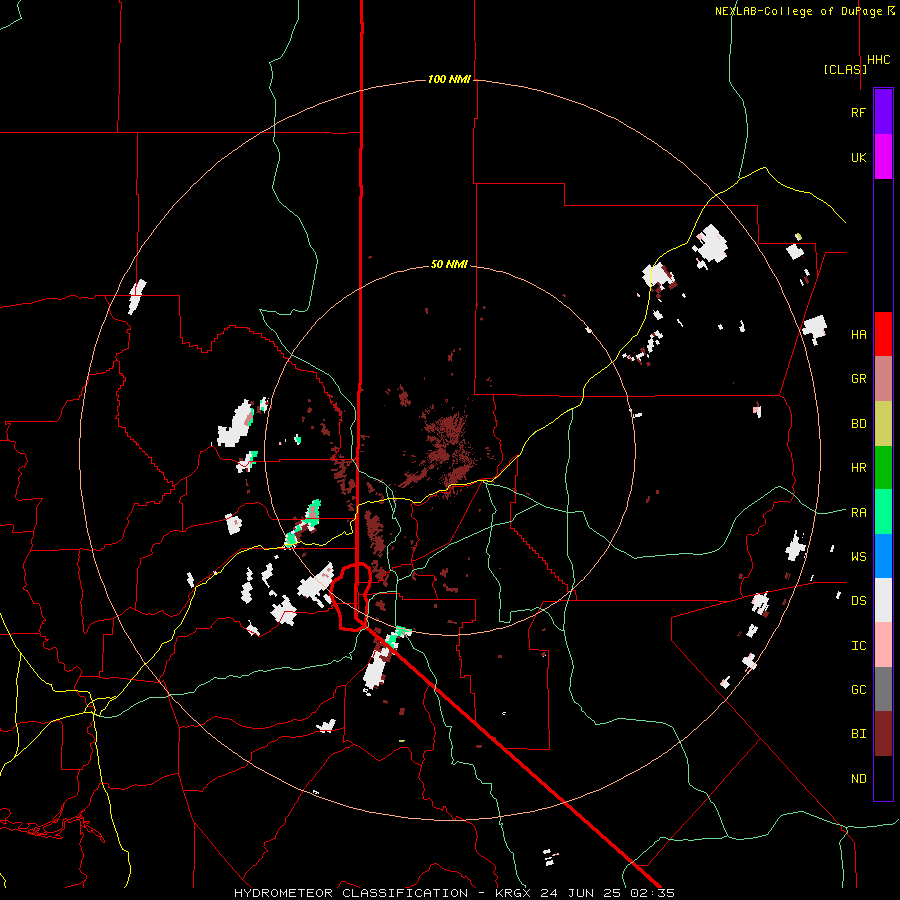
Task: Select the yellow BD legend swatch
Action: [x=883, y=423]
